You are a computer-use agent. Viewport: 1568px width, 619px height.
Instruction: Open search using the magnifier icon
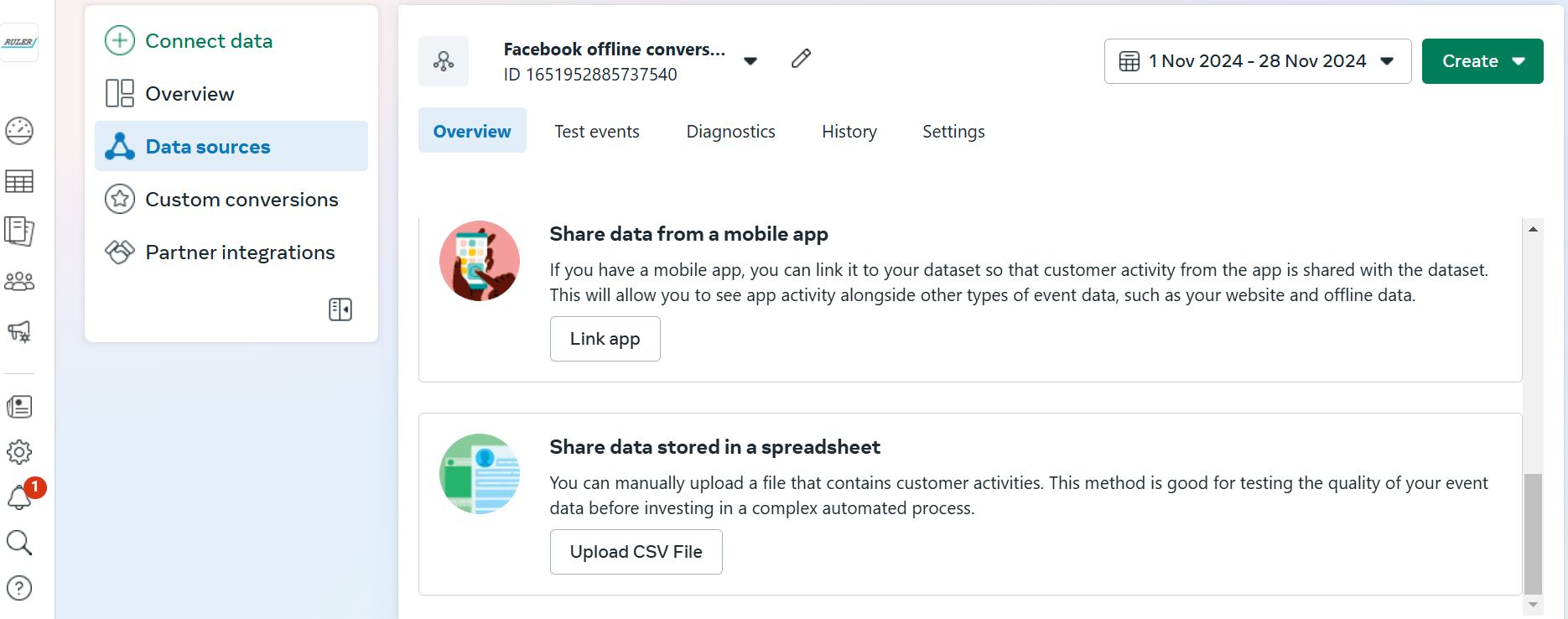(19, 543)
